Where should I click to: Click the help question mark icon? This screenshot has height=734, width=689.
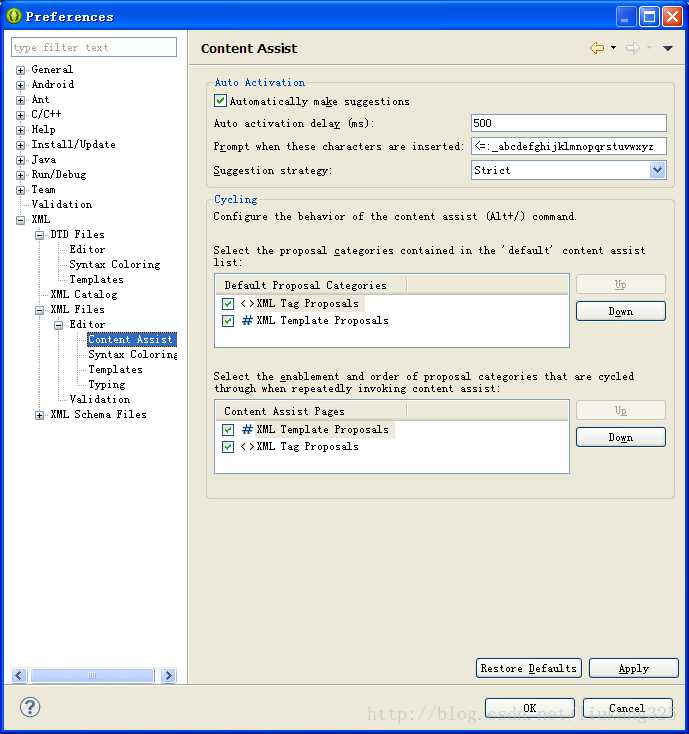click(x=30, y=707)
